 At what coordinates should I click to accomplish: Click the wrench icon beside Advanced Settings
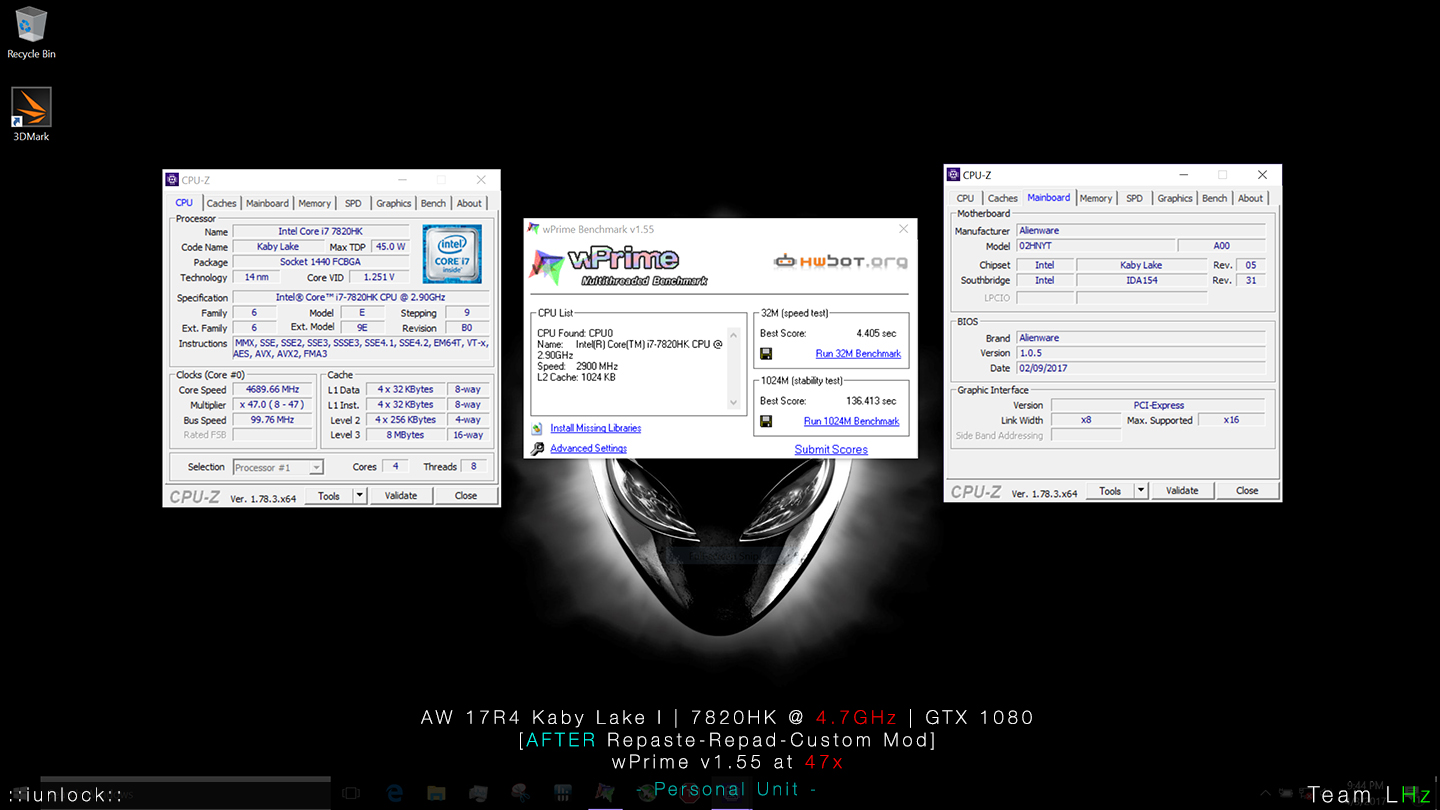click(538, 449)
